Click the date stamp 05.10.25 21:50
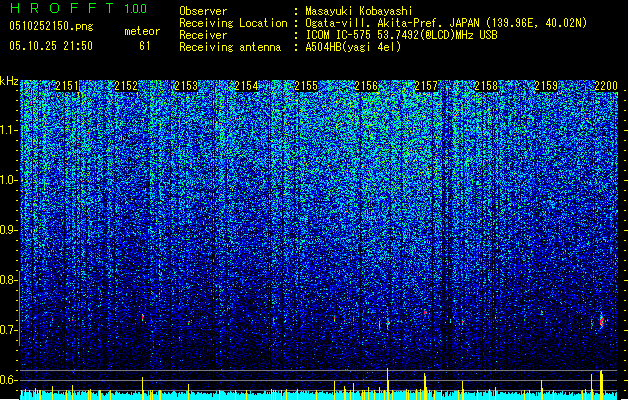This screenshot has height=400, width=629. [51, 46]
